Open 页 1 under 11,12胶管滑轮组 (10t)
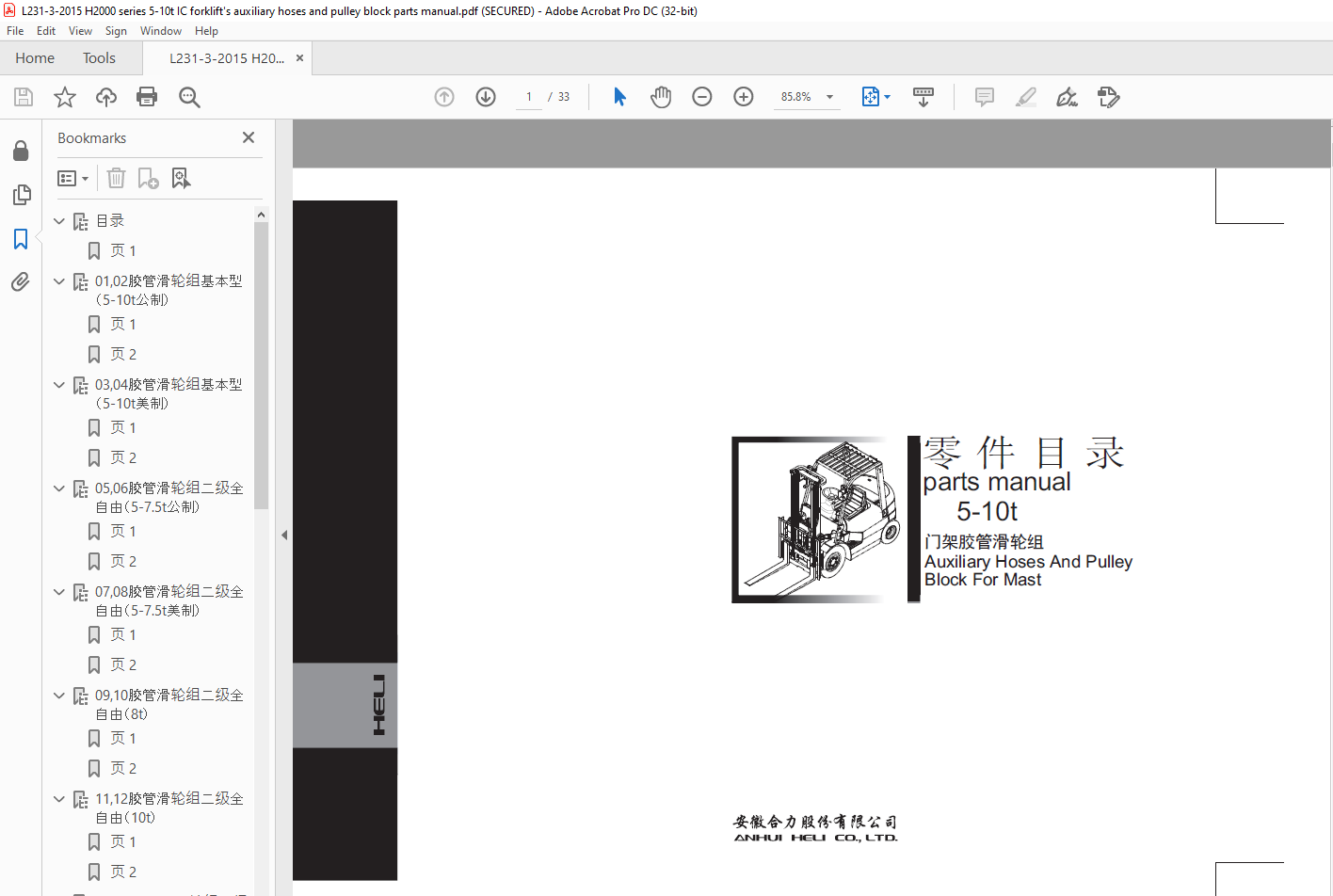The height and width of the screenshot is (896, 1333). (123, 842)
